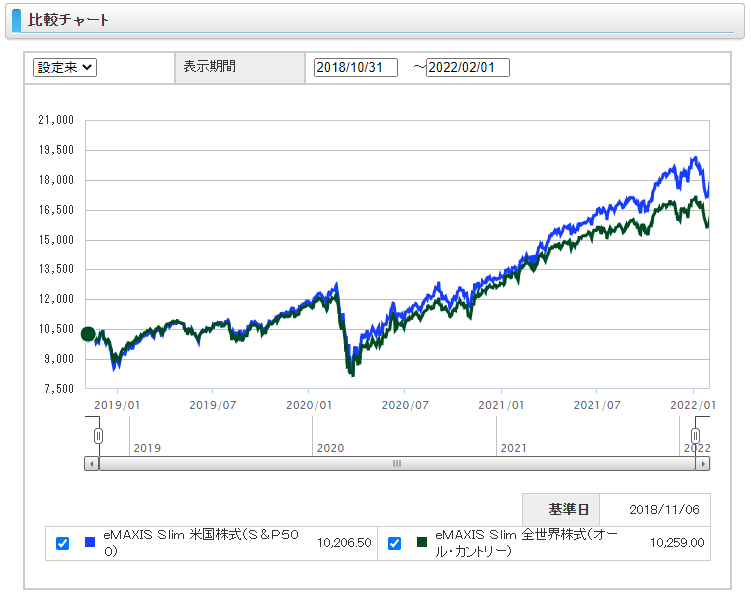Select the 2019 mark on the range timeline

tap(147, 448)
